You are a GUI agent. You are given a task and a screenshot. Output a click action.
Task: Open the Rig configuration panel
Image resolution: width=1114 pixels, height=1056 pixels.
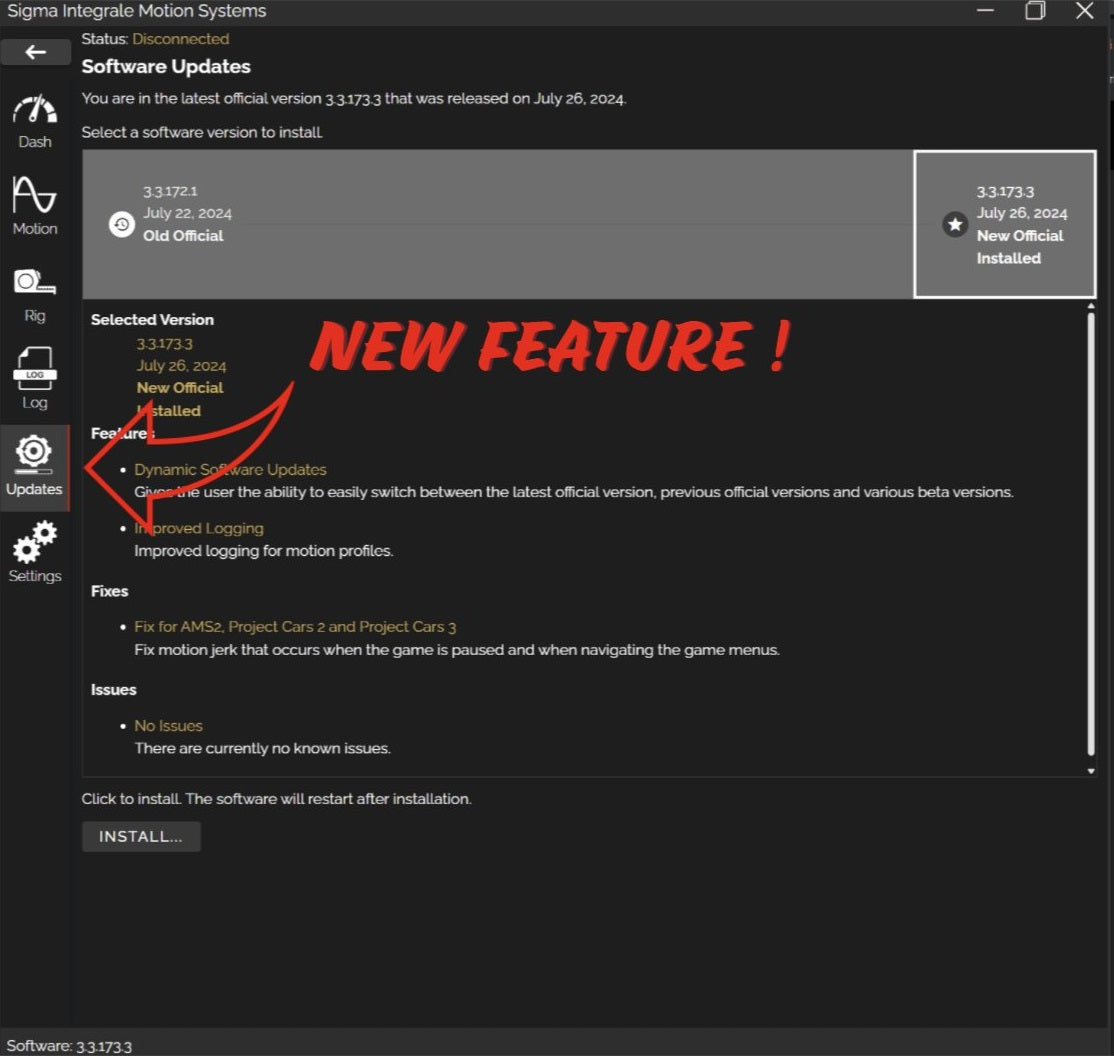pos(35,290)
